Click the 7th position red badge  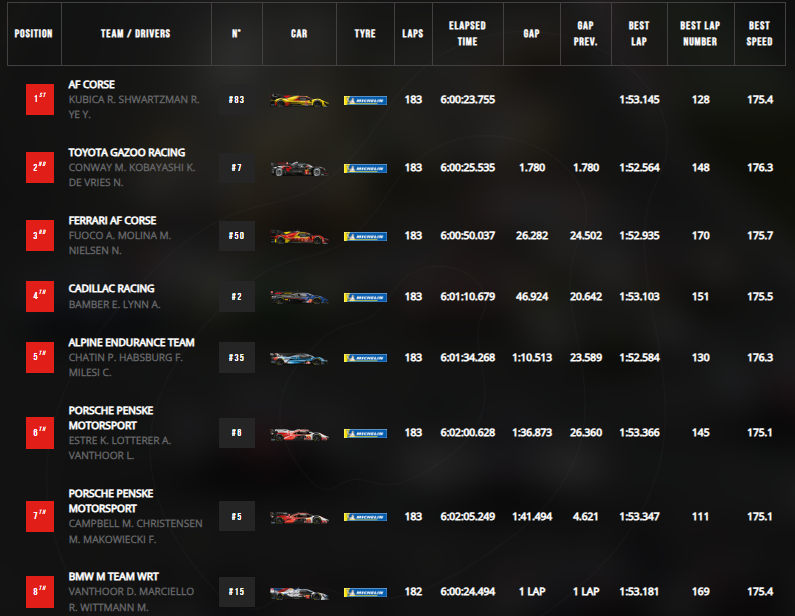pyautogui.click(x=40, y=516)
